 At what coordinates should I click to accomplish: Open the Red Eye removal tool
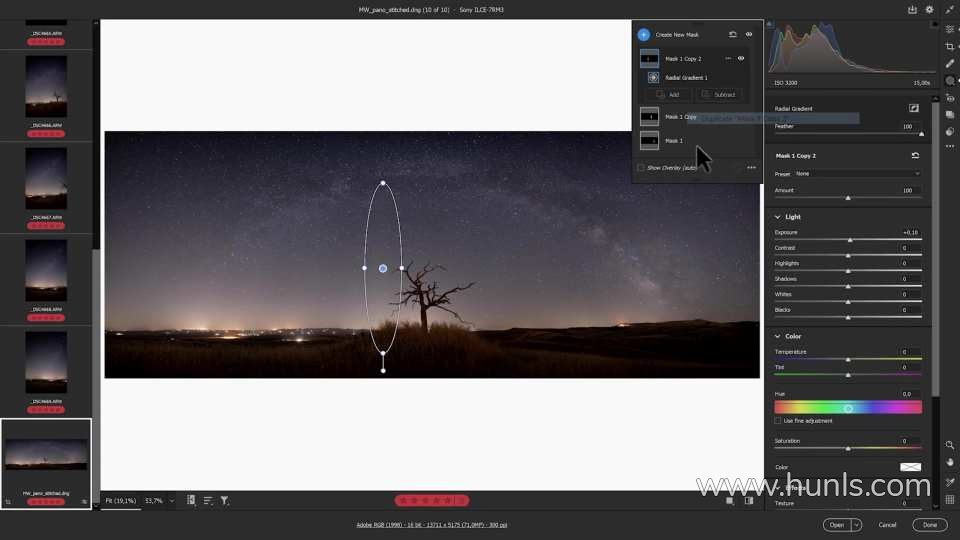pos(950,98)
